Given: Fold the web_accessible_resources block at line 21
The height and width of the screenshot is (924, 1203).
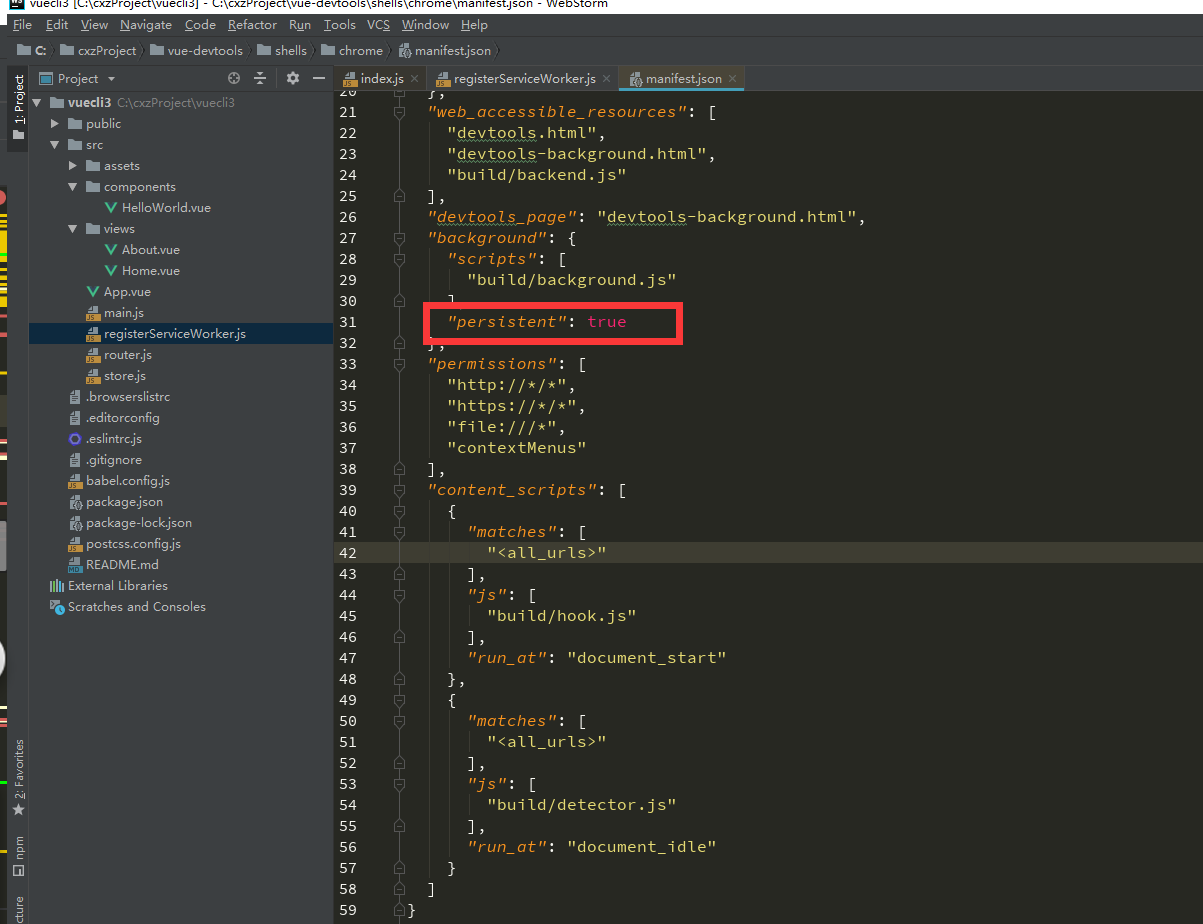Looking at the screenshot, I should [398, 112].
